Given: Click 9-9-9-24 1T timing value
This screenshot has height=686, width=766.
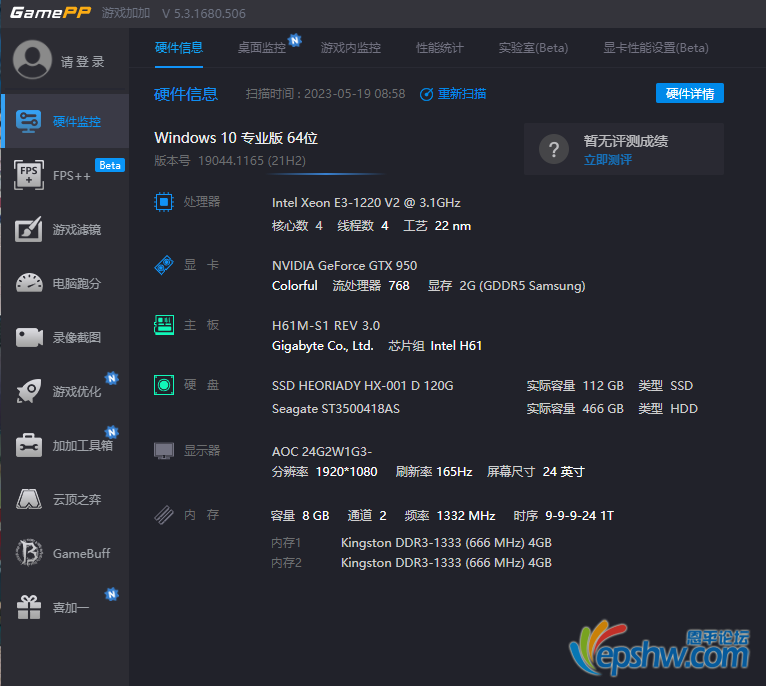Looking at the screenshot, I should pos(579,516).
